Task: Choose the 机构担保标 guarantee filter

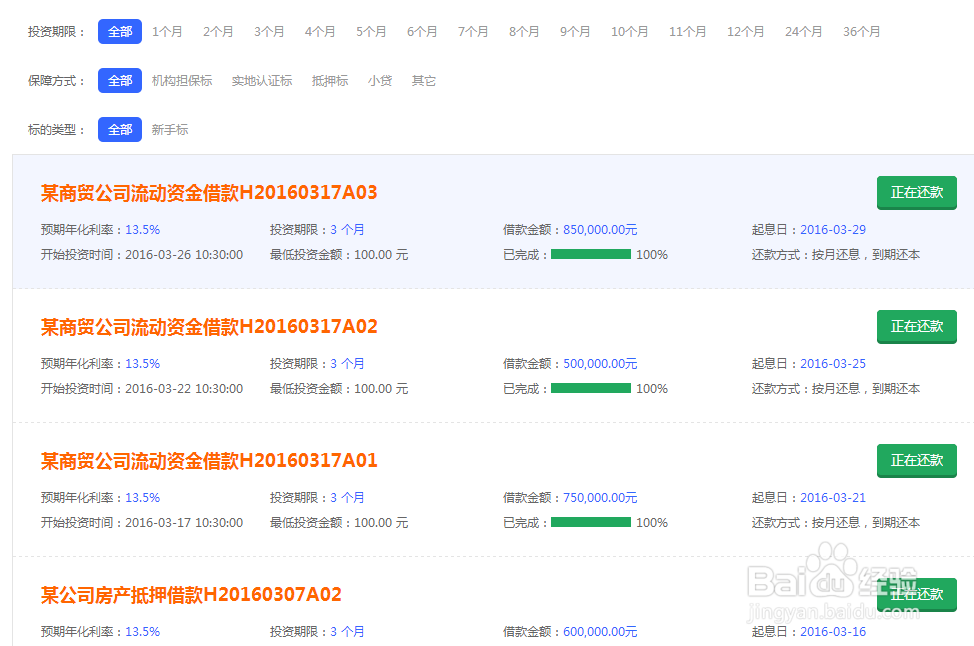Action: (182, 81)
